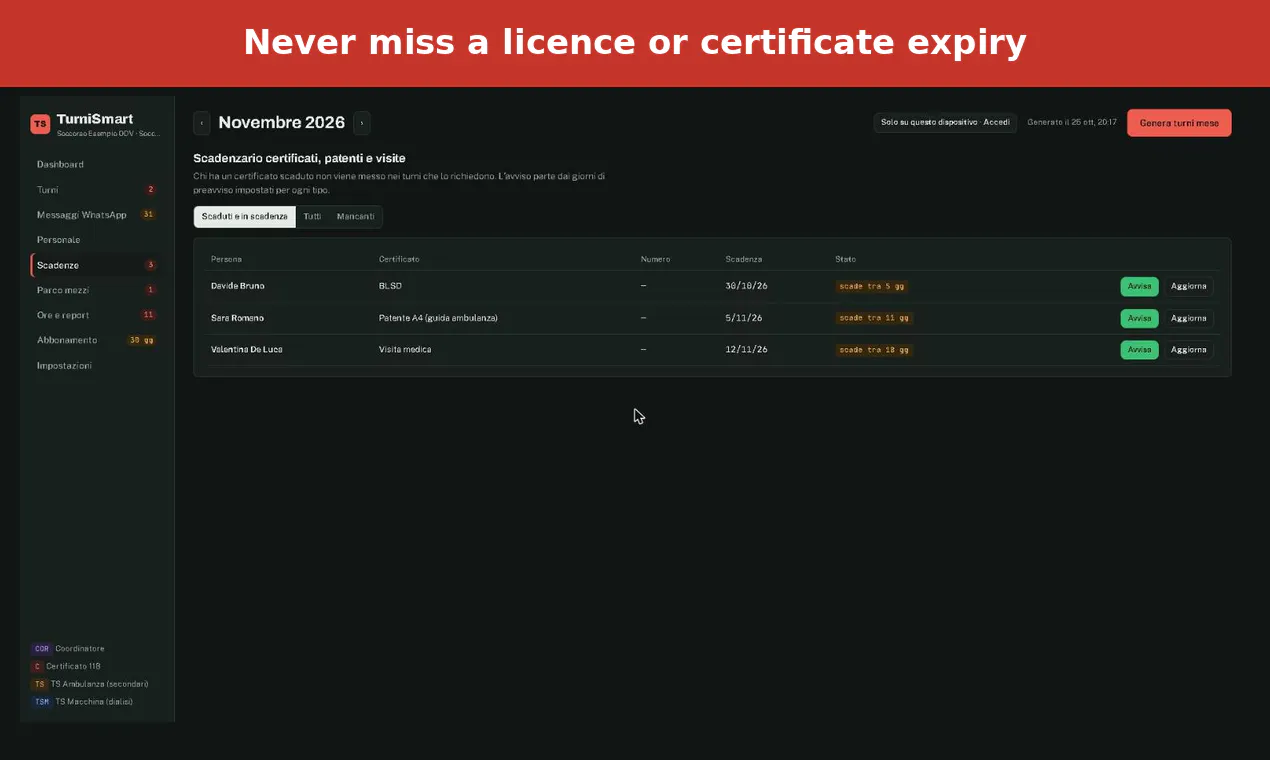Click the expiry date '12/11/26'
The image size is (1270, 760).
click(747, 350)
